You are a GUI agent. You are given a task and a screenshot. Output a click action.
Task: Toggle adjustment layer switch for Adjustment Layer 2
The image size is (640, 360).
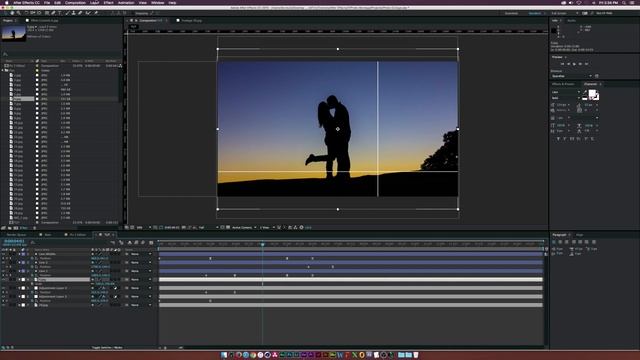pos(116,288)
